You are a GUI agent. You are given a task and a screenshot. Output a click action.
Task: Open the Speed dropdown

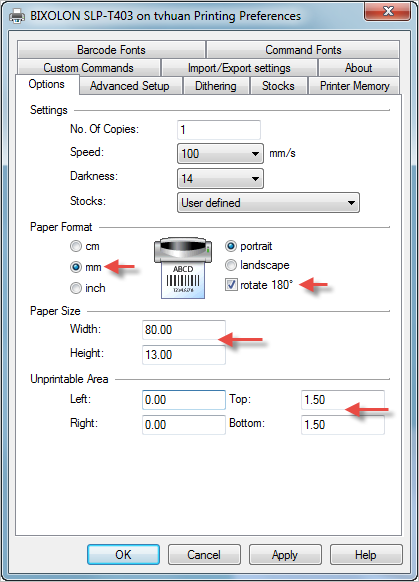pos(220,153)
